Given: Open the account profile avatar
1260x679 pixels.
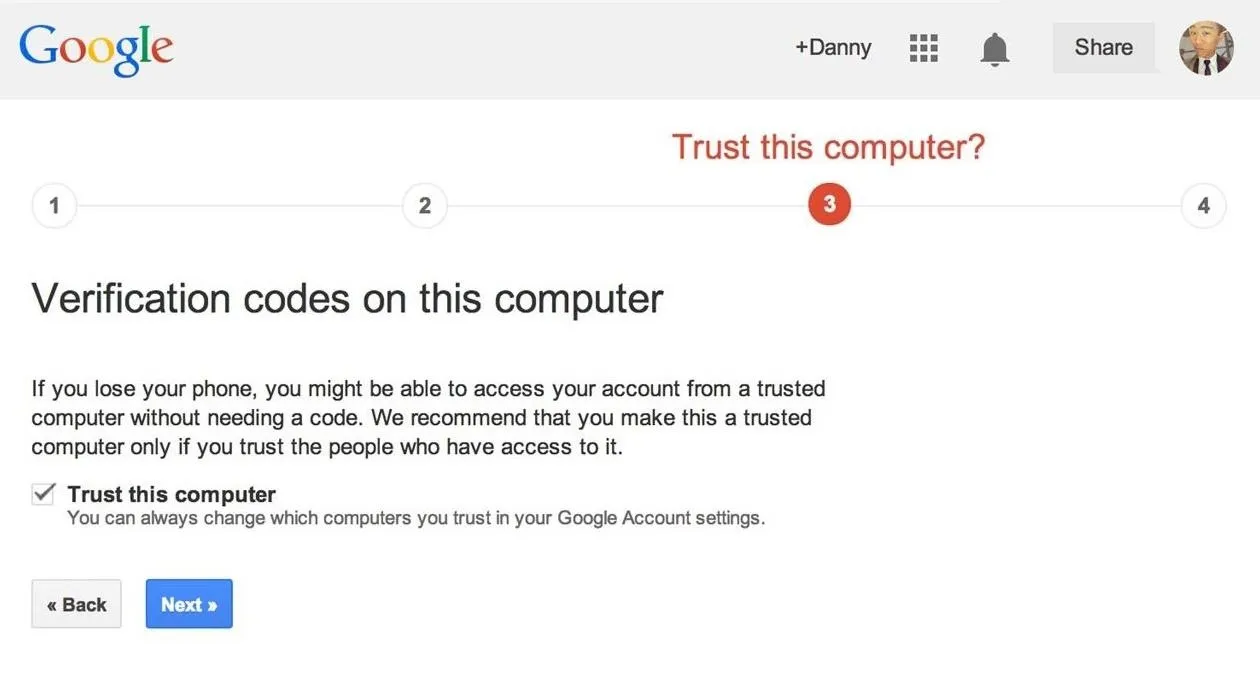Looking at the screenshot, I should tap(1206, 48).
